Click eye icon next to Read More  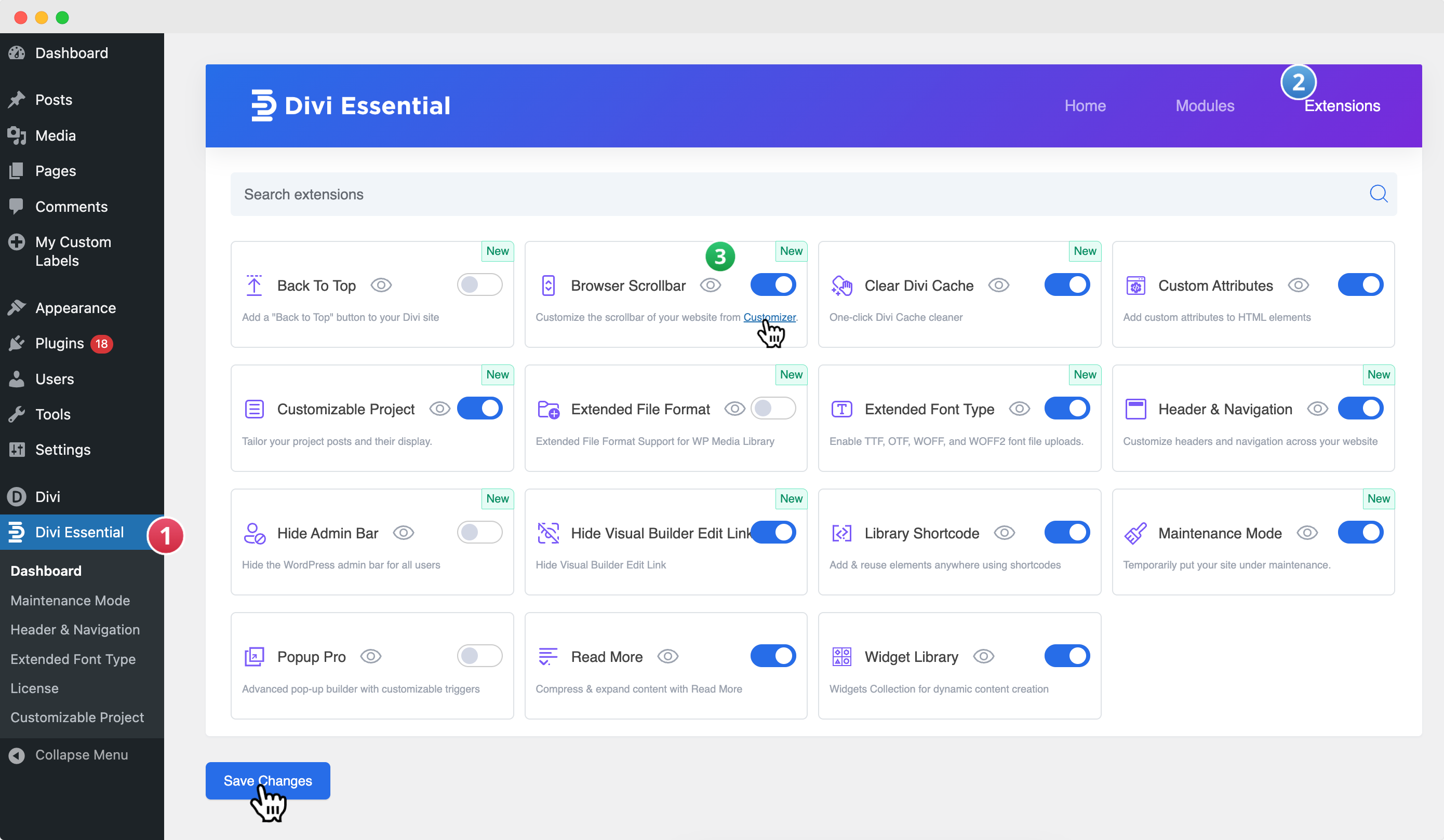point(667,657)
